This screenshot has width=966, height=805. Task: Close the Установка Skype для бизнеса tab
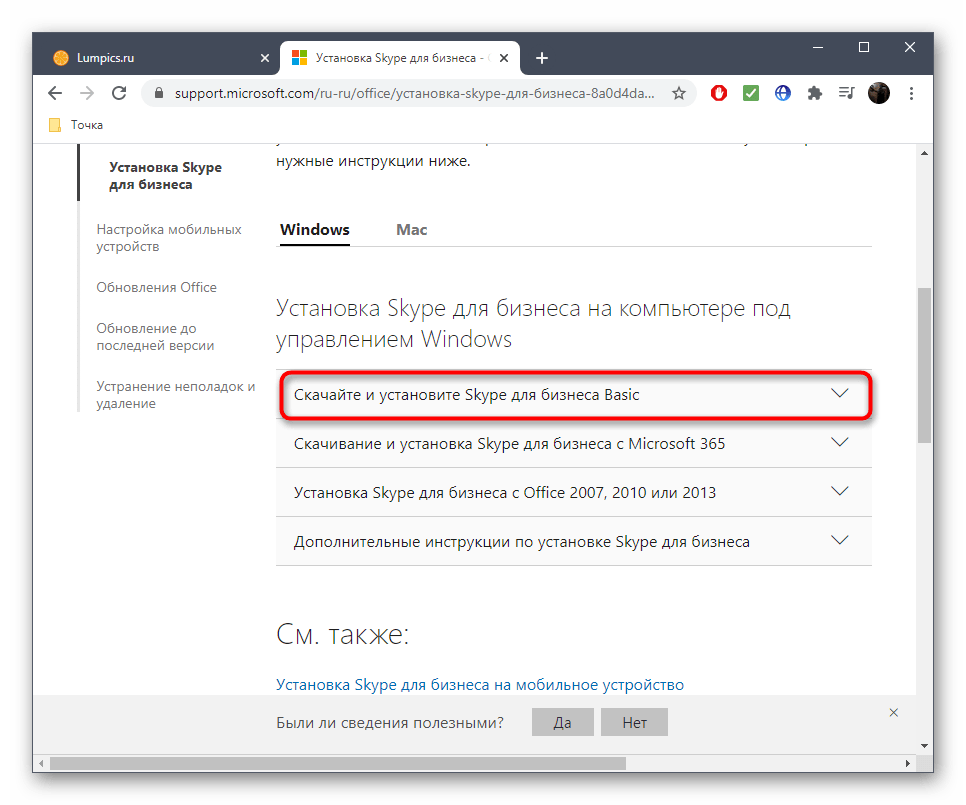[504, 58]
